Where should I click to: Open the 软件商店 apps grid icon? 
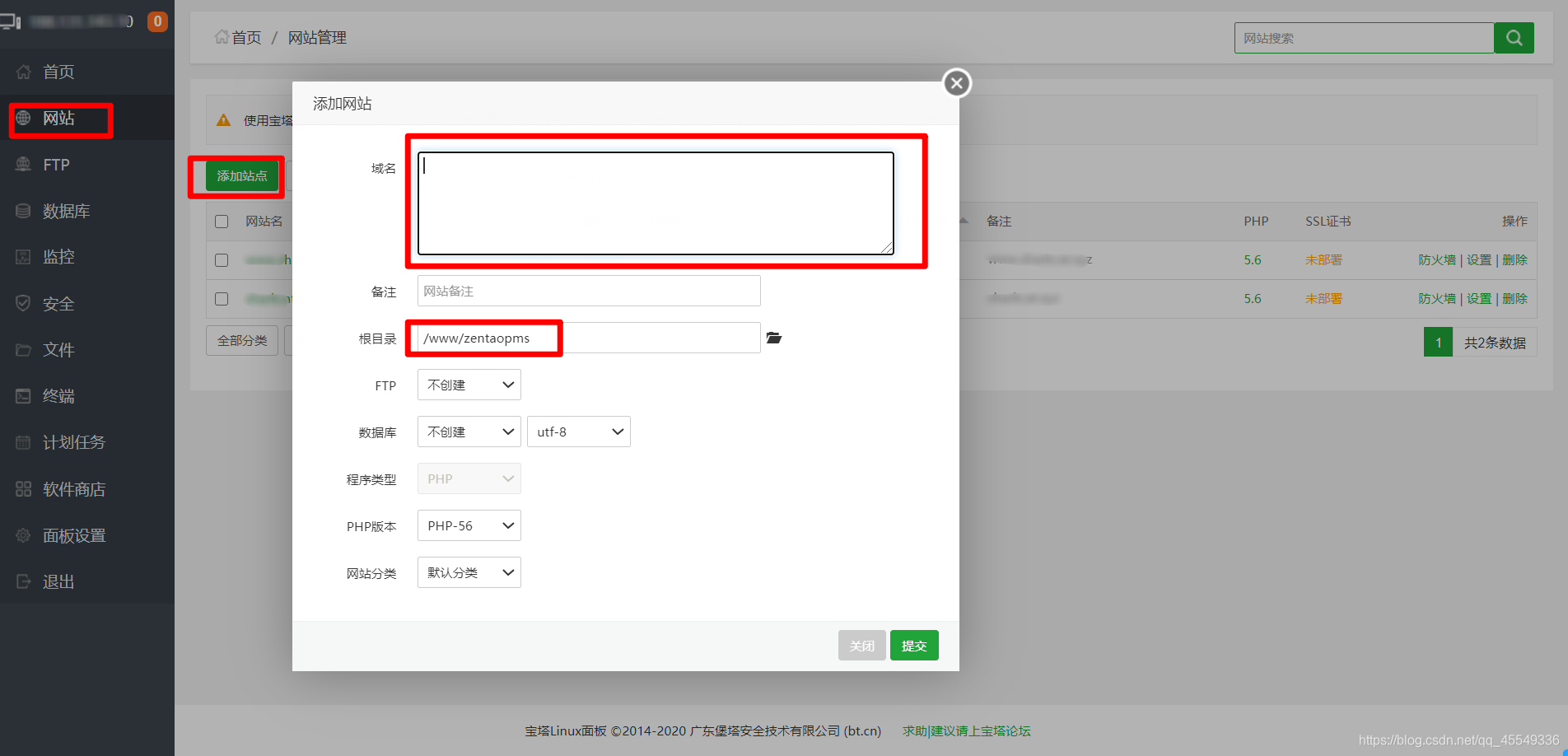(23, 489)
